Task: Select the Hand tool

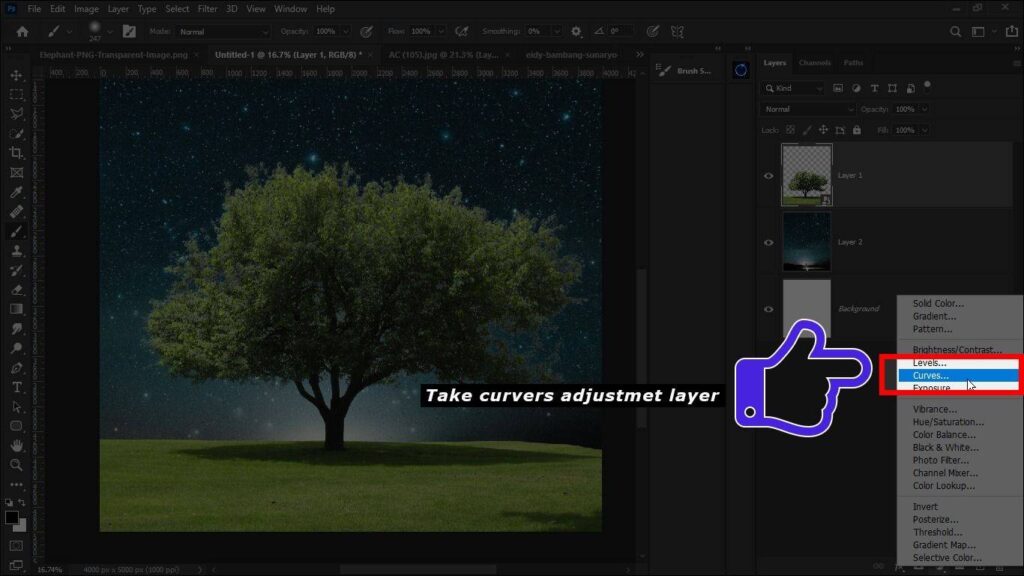Action: coord(16,446)
